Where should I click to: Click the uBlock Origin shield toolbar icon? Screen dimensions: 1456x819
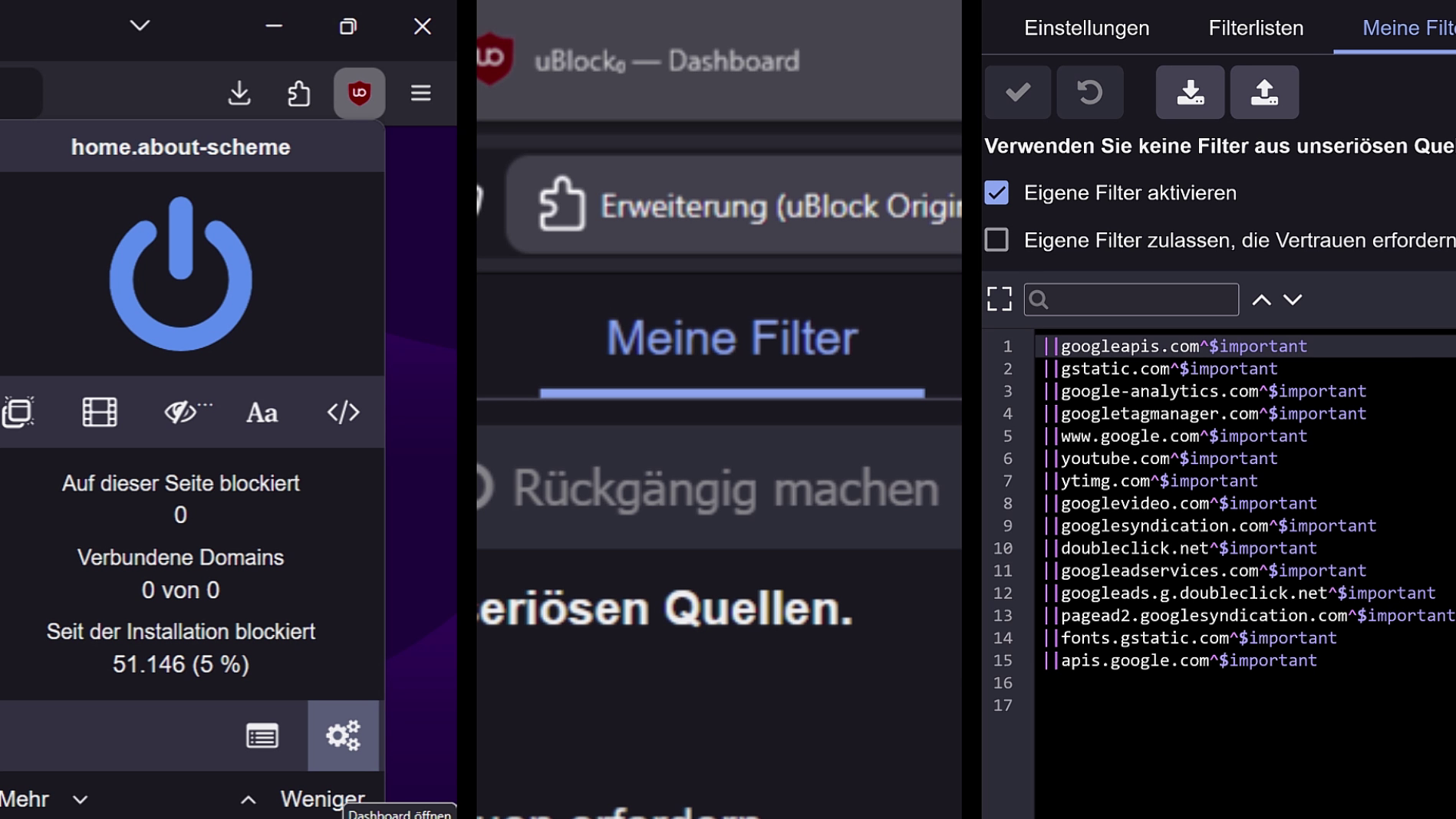[x=359, y=93]
